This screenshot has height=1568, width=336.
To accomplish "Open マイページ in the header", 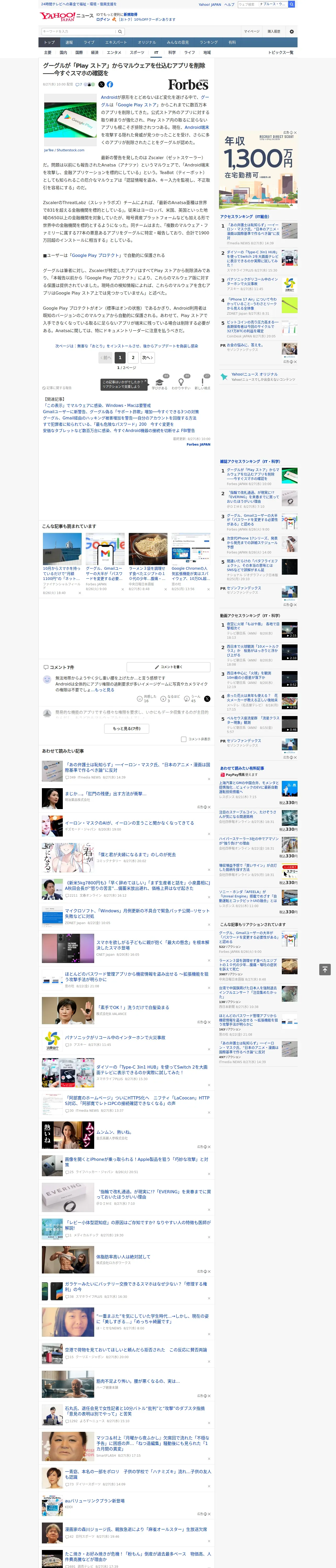I will pyautogui.click(x=252, y=31).
